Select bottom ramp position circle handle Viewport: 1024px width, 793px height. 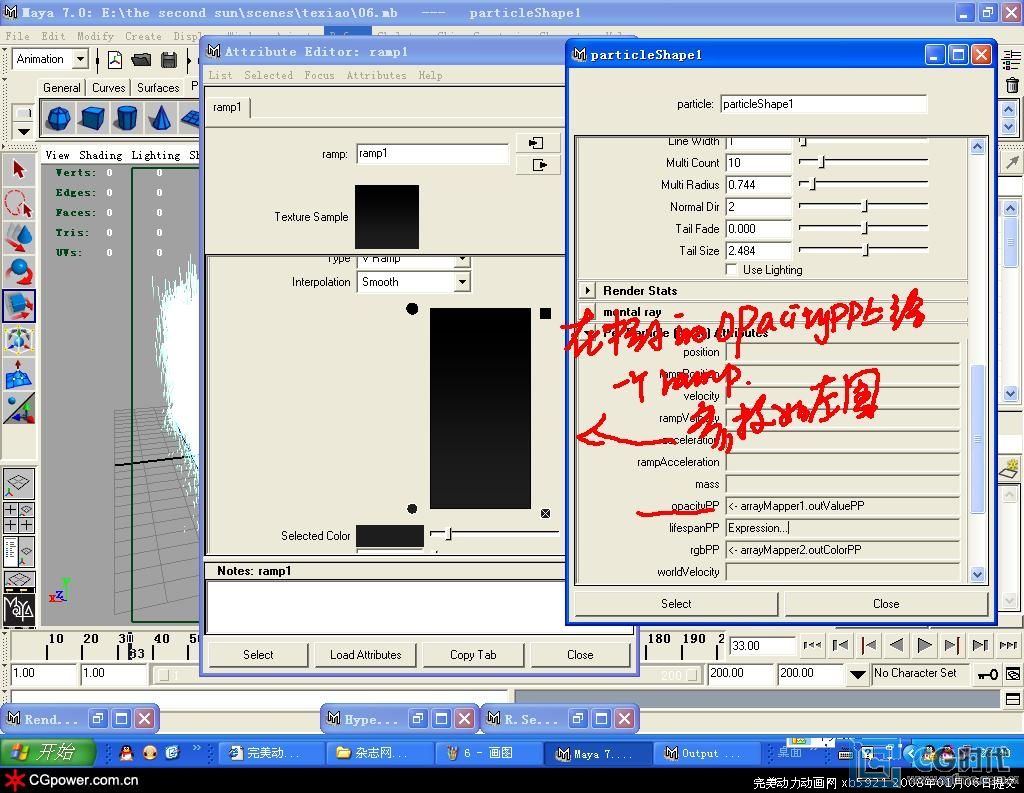(x=412, y=508)
